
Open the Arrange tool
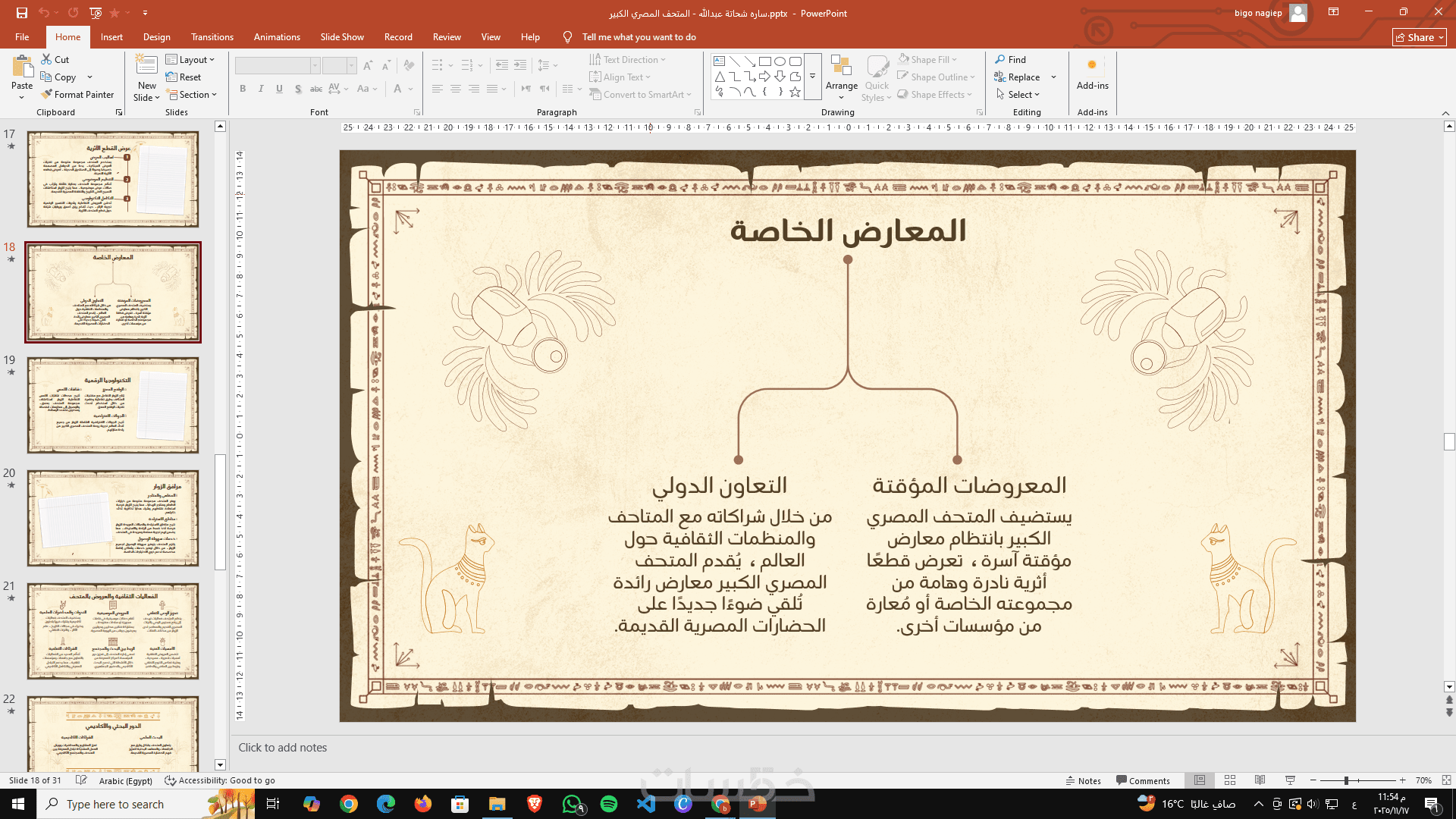pyautogui.click(x=841, y=76)
